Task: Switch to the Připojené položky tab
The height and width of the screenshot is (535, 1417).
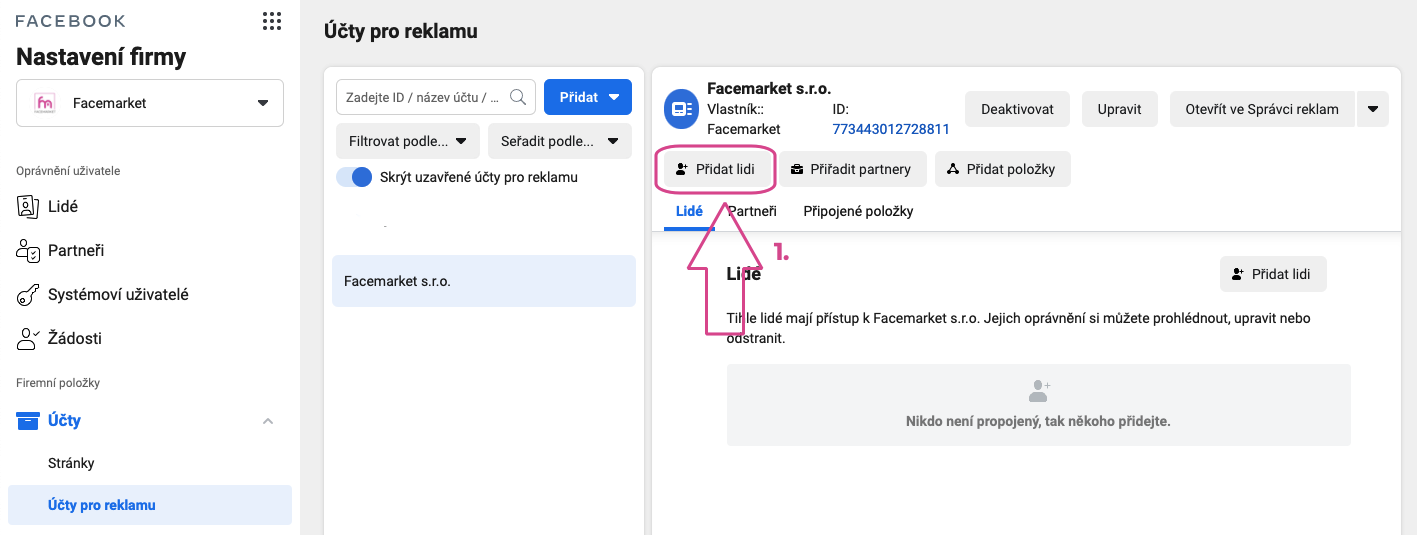Action: tap(858, 211)
